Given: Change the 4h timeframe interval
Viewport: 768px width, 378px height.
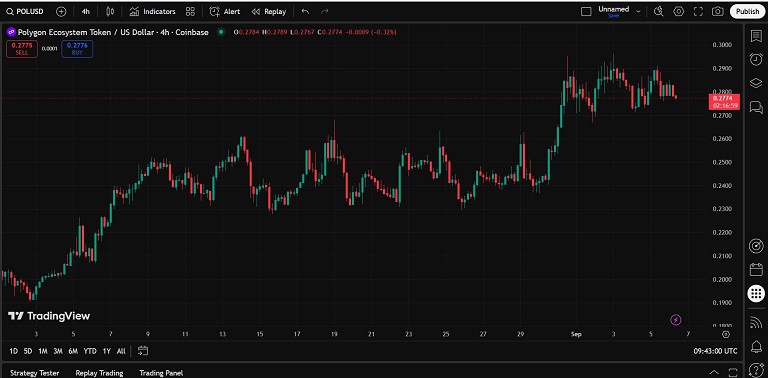Looking at the screenshot, I should pos(86,11).
